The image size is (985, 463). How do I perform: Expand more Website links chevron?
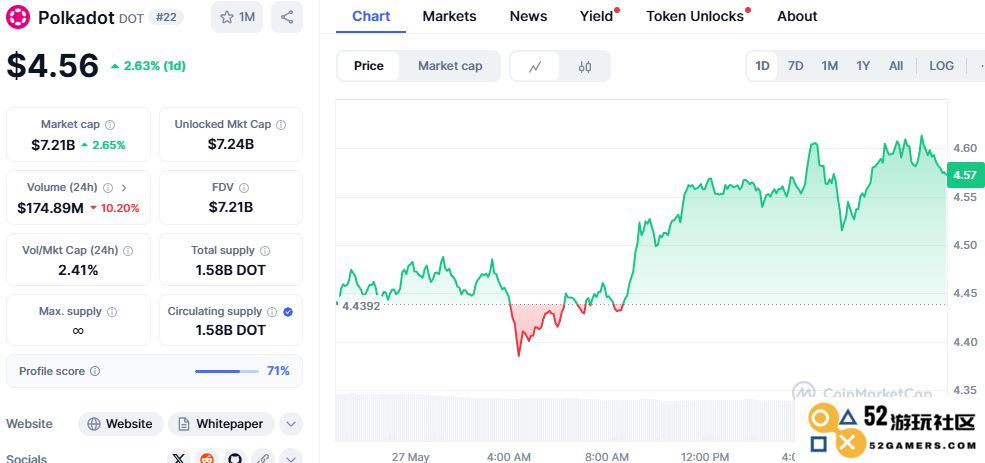[x=290, y=424]
